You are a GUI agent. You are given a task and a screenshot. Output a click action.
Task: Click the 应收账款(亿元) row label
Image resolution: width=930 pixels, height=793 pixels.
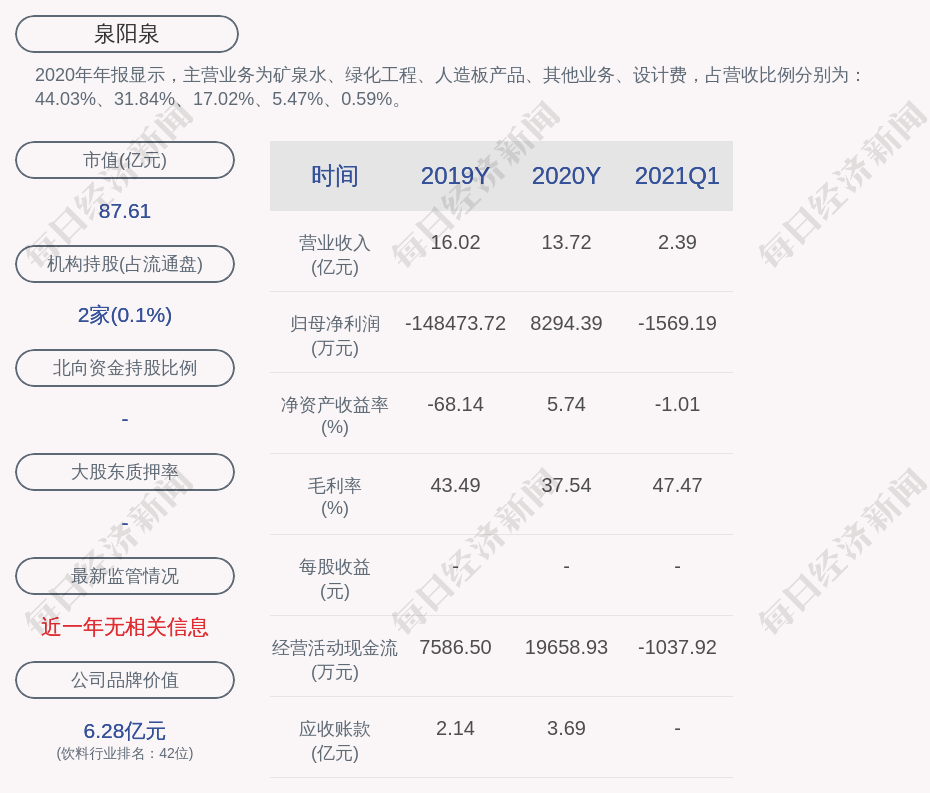335,741
